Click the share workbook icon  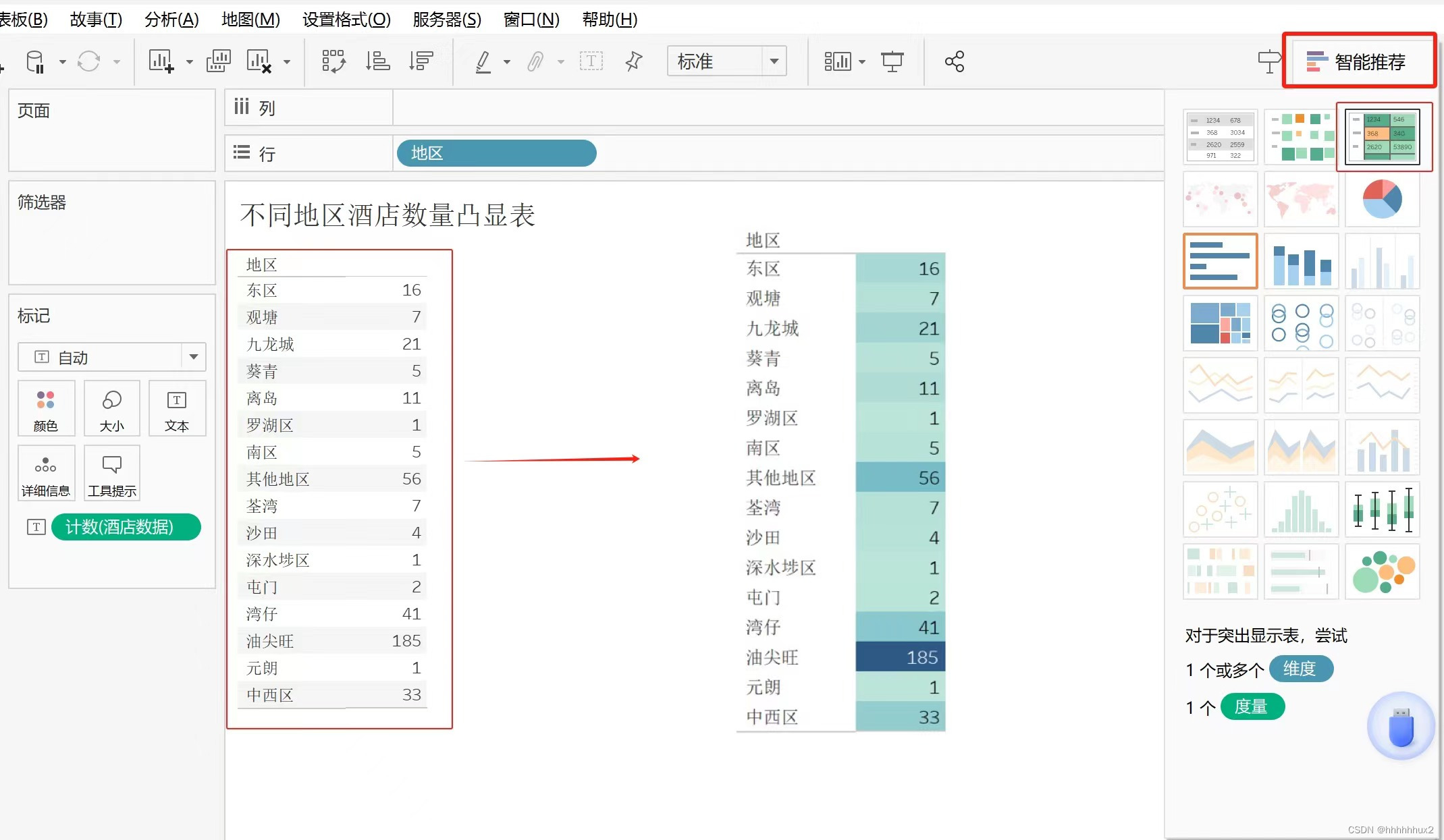(954, 61)
